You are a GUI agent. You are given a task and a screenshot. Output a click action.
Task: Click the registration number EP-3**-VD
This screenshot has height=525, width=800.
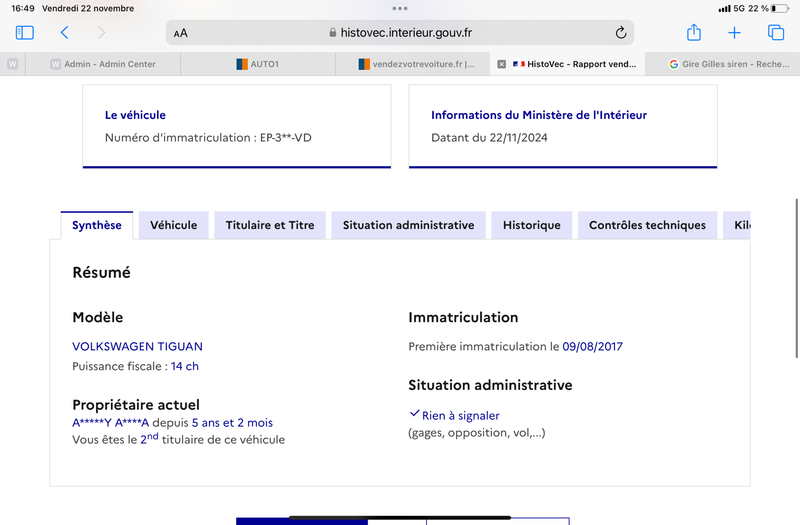click(286, 138)
